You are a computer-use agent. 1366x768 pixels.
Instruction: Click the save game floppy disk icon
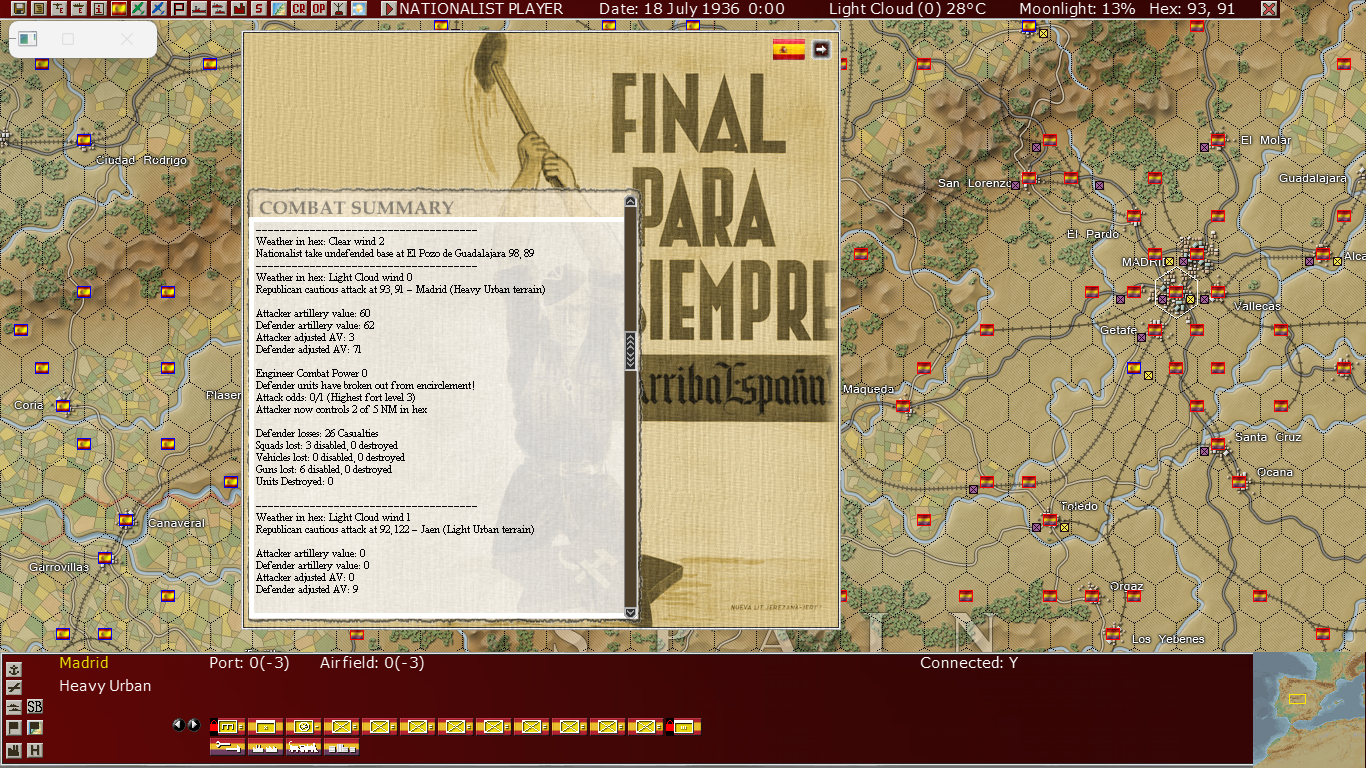19,9
